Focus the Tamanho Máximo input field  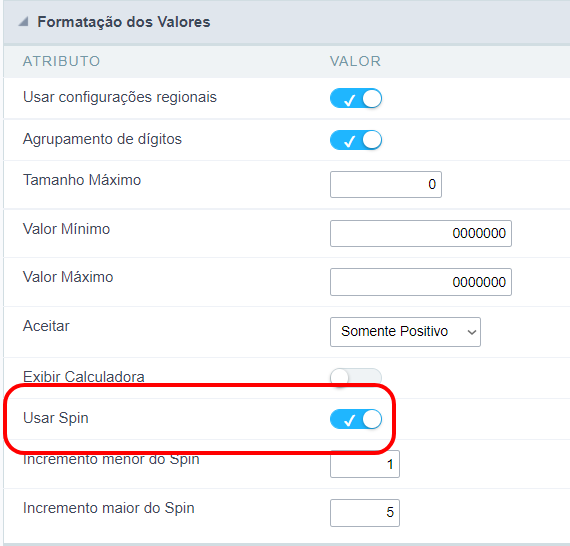pyautogui.click(x=386, y=184)
